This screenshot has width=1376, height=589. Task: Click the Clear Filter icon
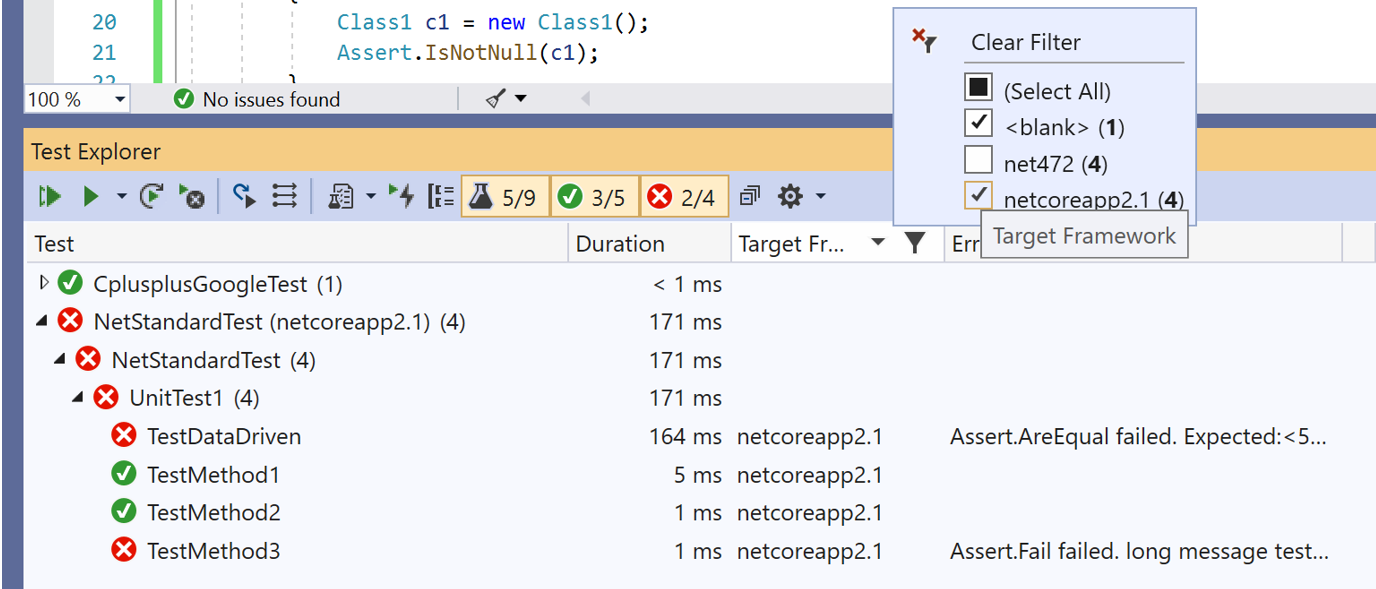924,40
